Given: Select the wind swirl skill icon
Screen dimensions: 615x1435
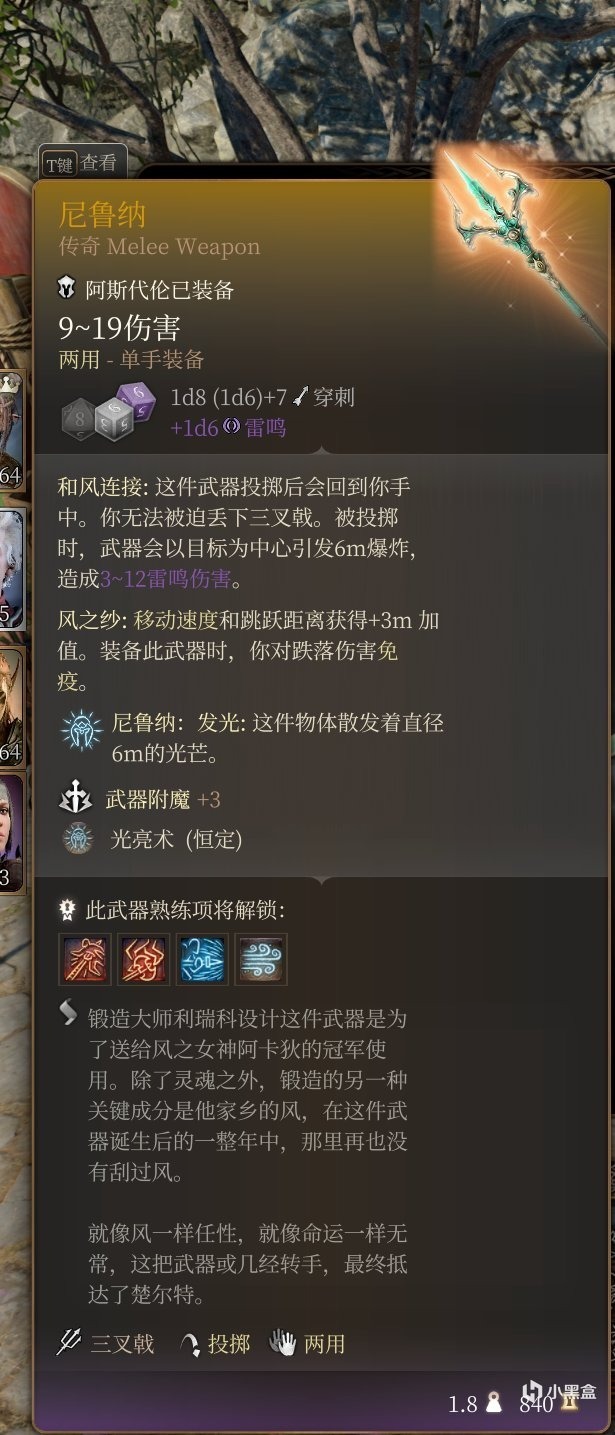Looking at the screenshot, I should (261, 959).
